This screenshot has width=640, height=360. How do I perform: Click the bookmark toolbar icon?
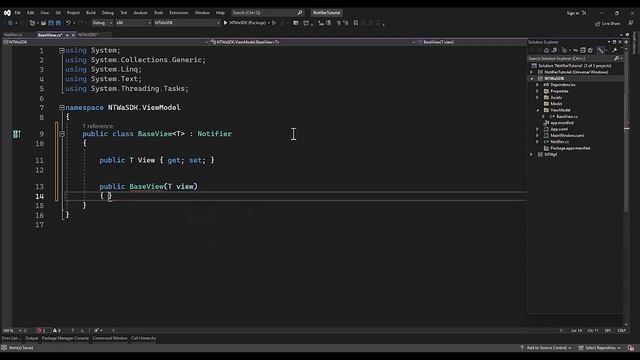coord(356,23)
